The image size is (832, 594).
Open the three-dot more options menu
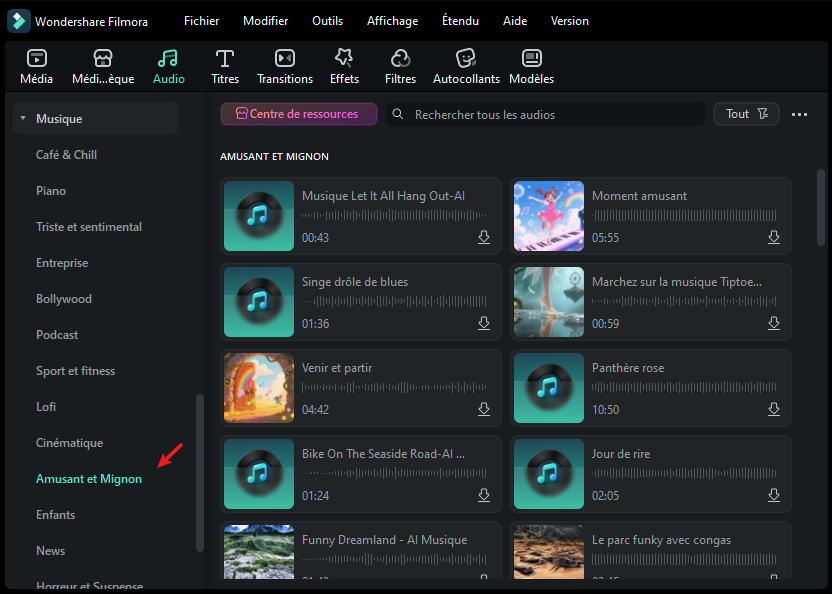click(x=799, y=115)
